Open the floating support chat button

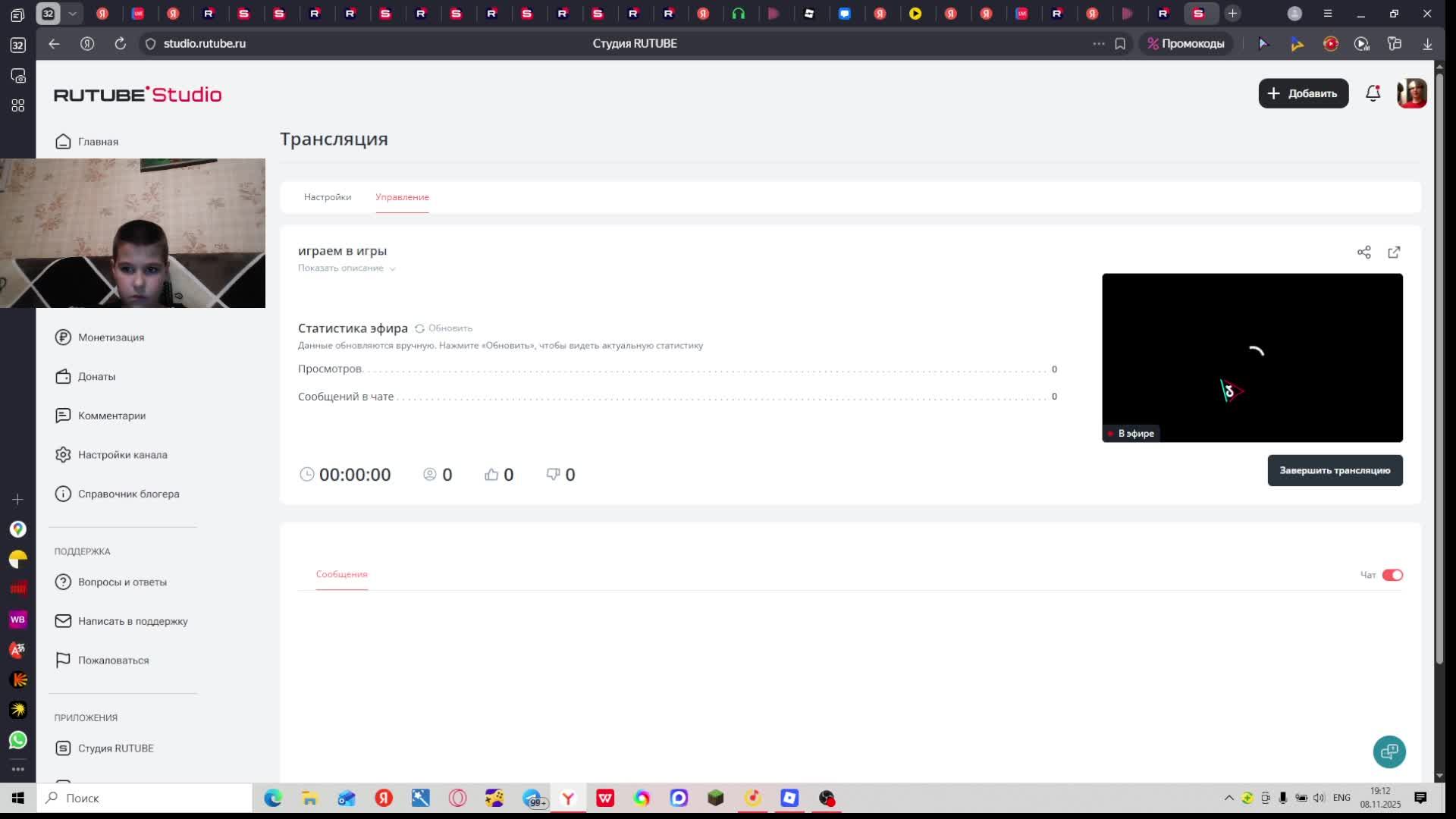click(x=1389, y=752)
